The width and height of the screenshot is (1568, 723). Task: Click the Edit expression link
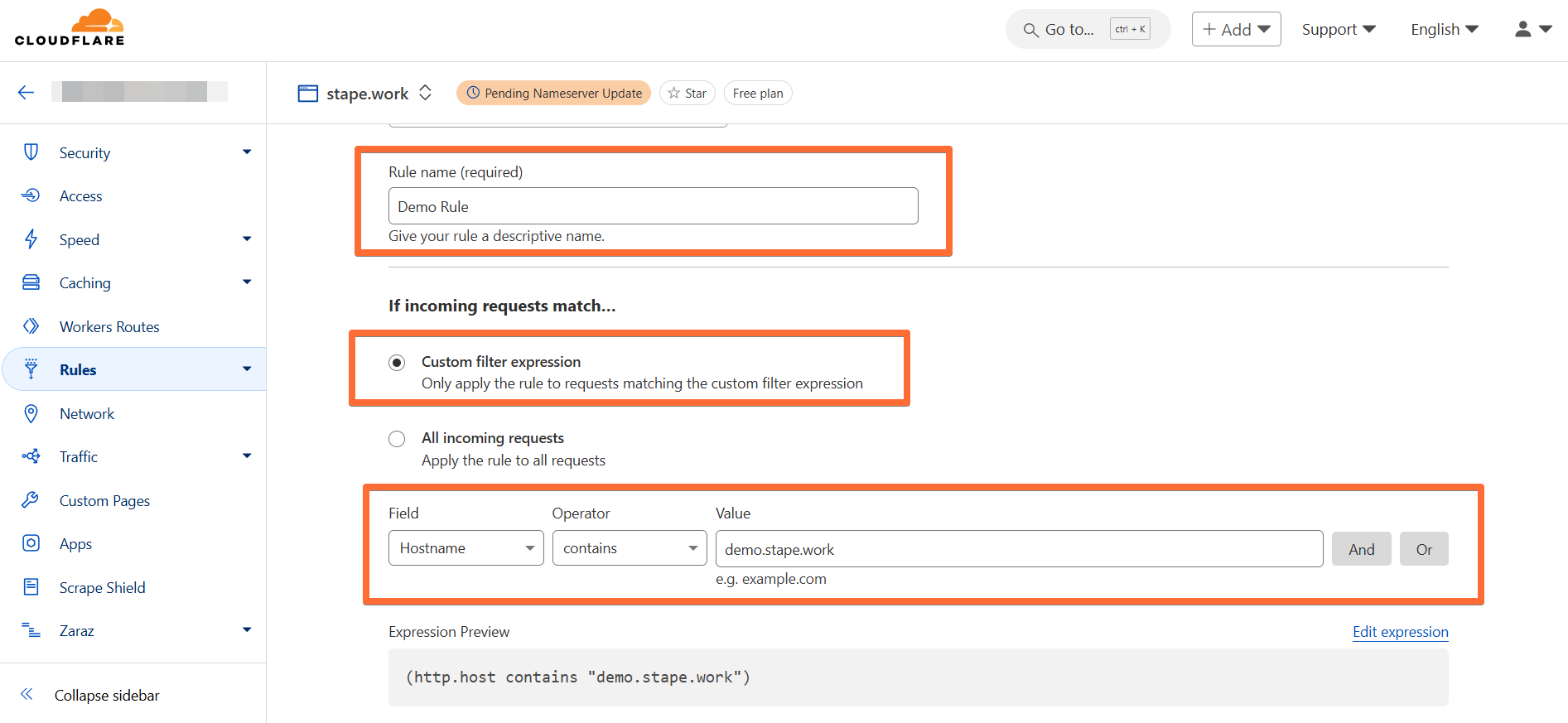pos(1401,632)
